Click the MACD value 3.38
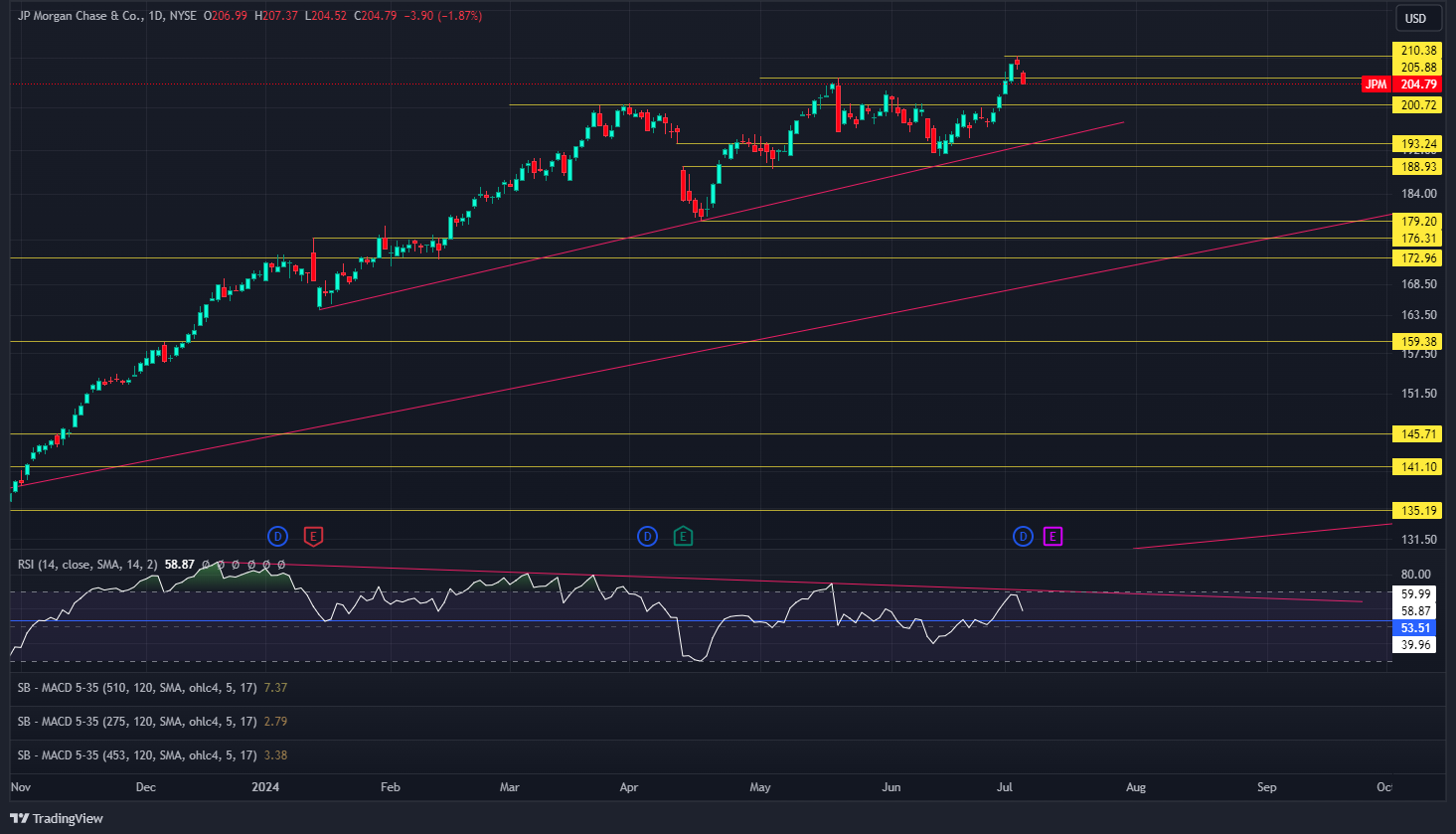The height and width of the screenshot is (834, 1456). pyautogui.click(x=275, y=754)
